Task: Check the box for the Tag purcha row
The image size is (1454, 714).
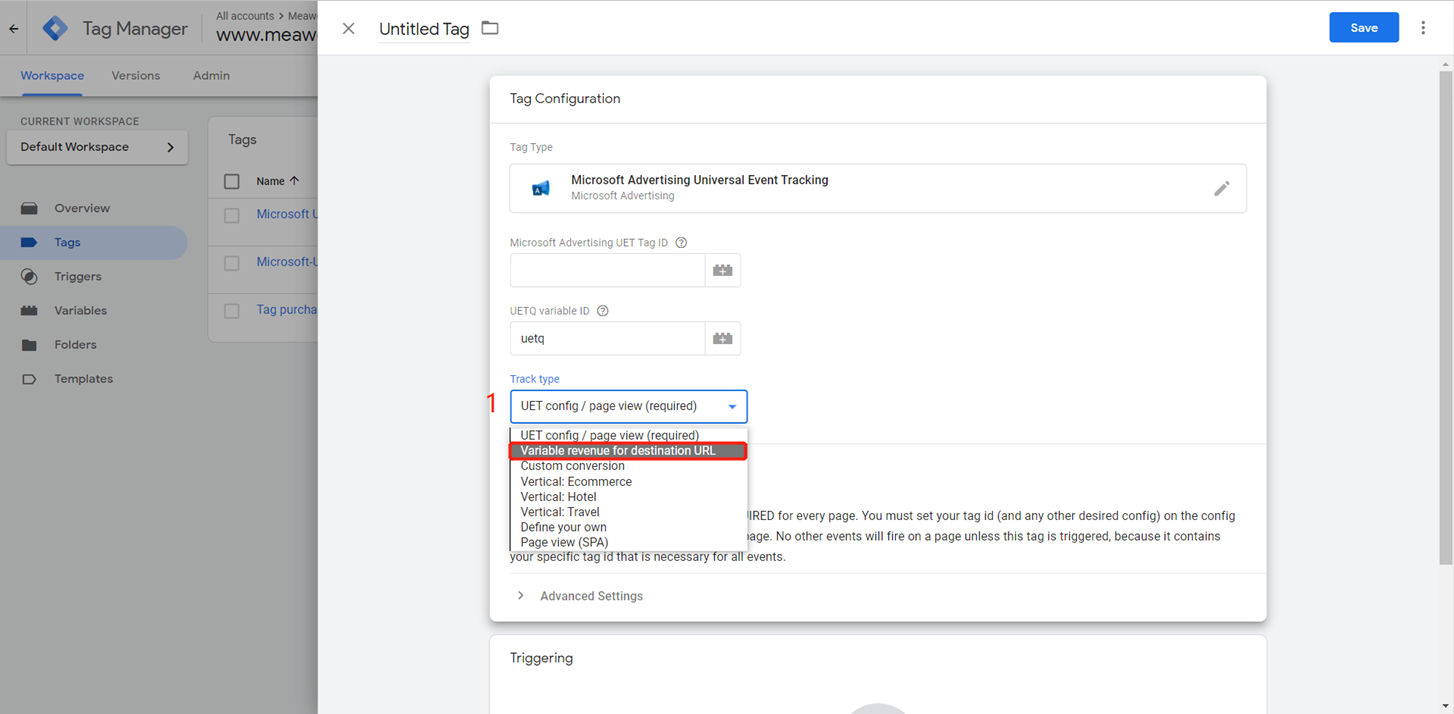Action: tap(232, 311)
